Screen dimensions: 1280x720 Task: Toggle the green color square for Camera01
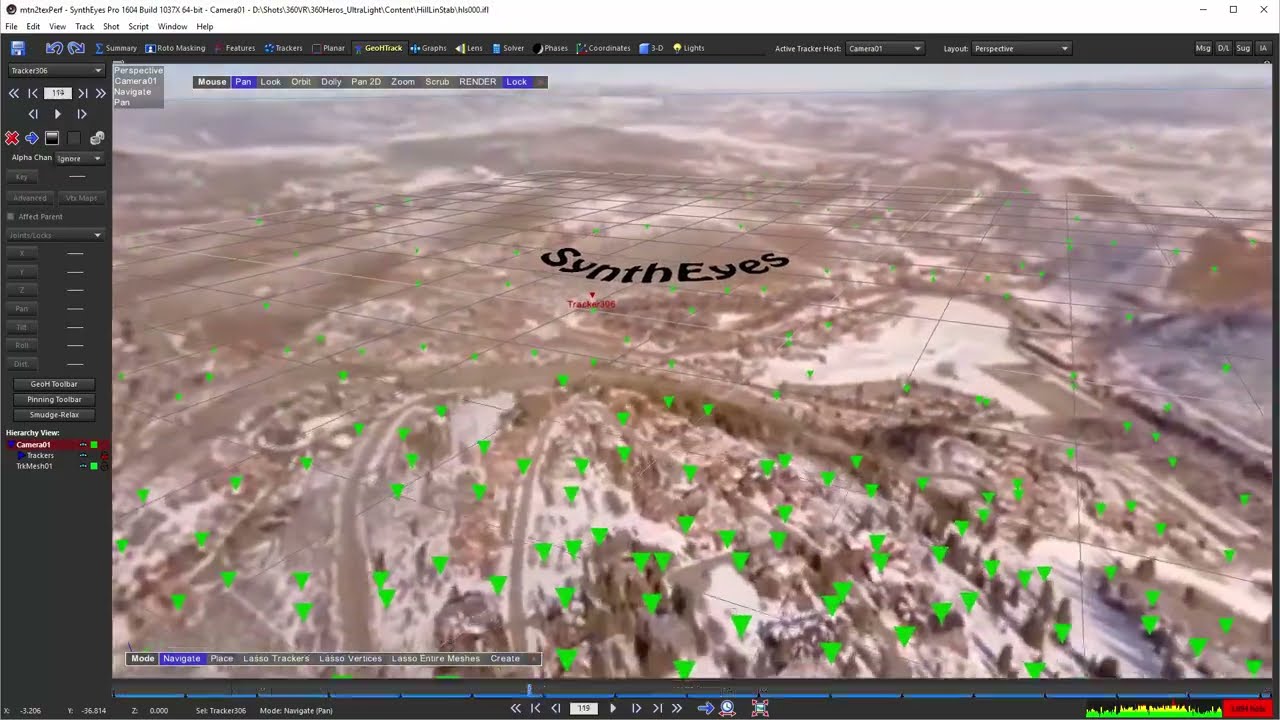[x=94, y=445]
